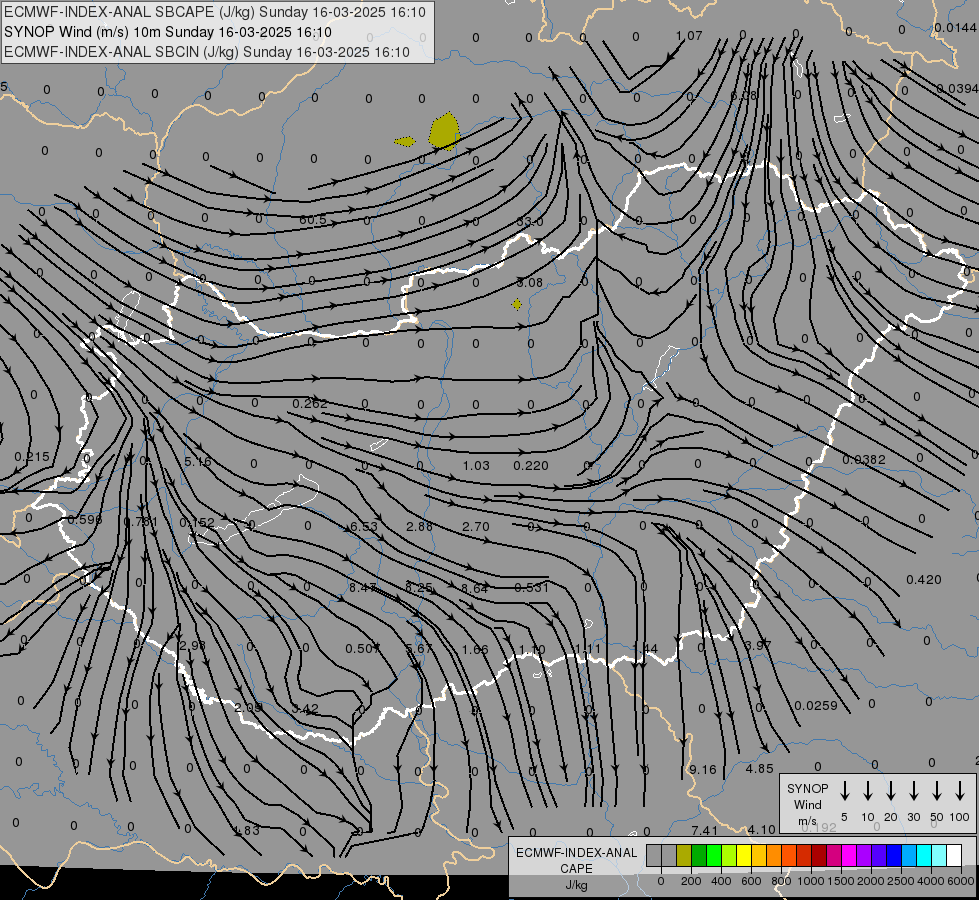Click the 6.53 map value

[x=364, y=527]
